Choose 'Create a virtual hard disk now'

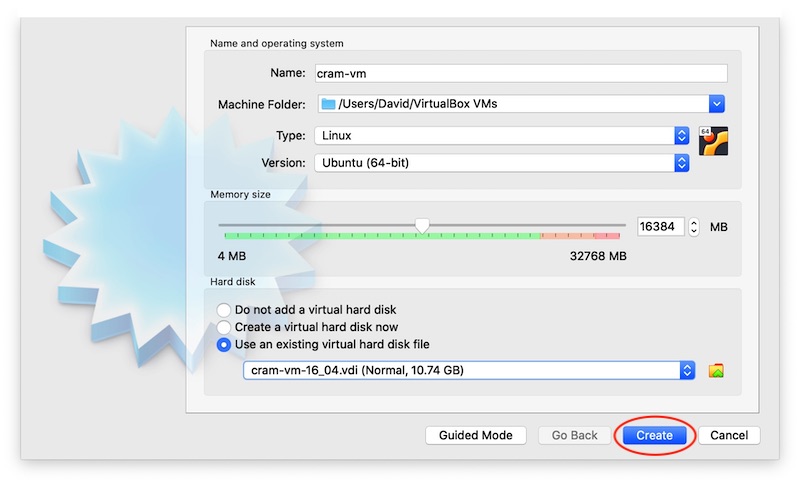[x=224, y=327]
